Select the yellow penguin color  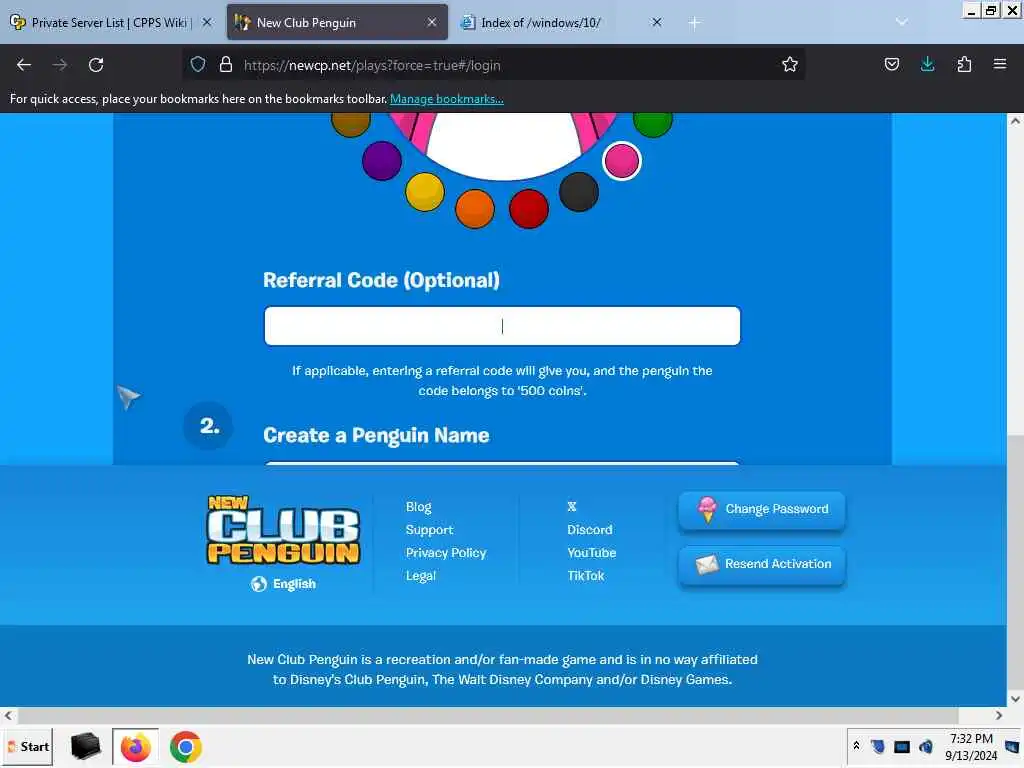coord(424,192)
